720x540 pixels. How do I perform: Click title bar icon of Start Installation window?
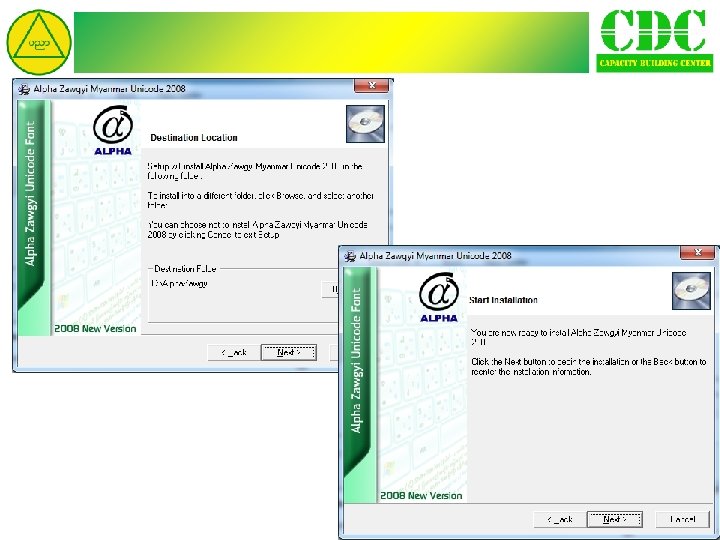coord(350,256)
